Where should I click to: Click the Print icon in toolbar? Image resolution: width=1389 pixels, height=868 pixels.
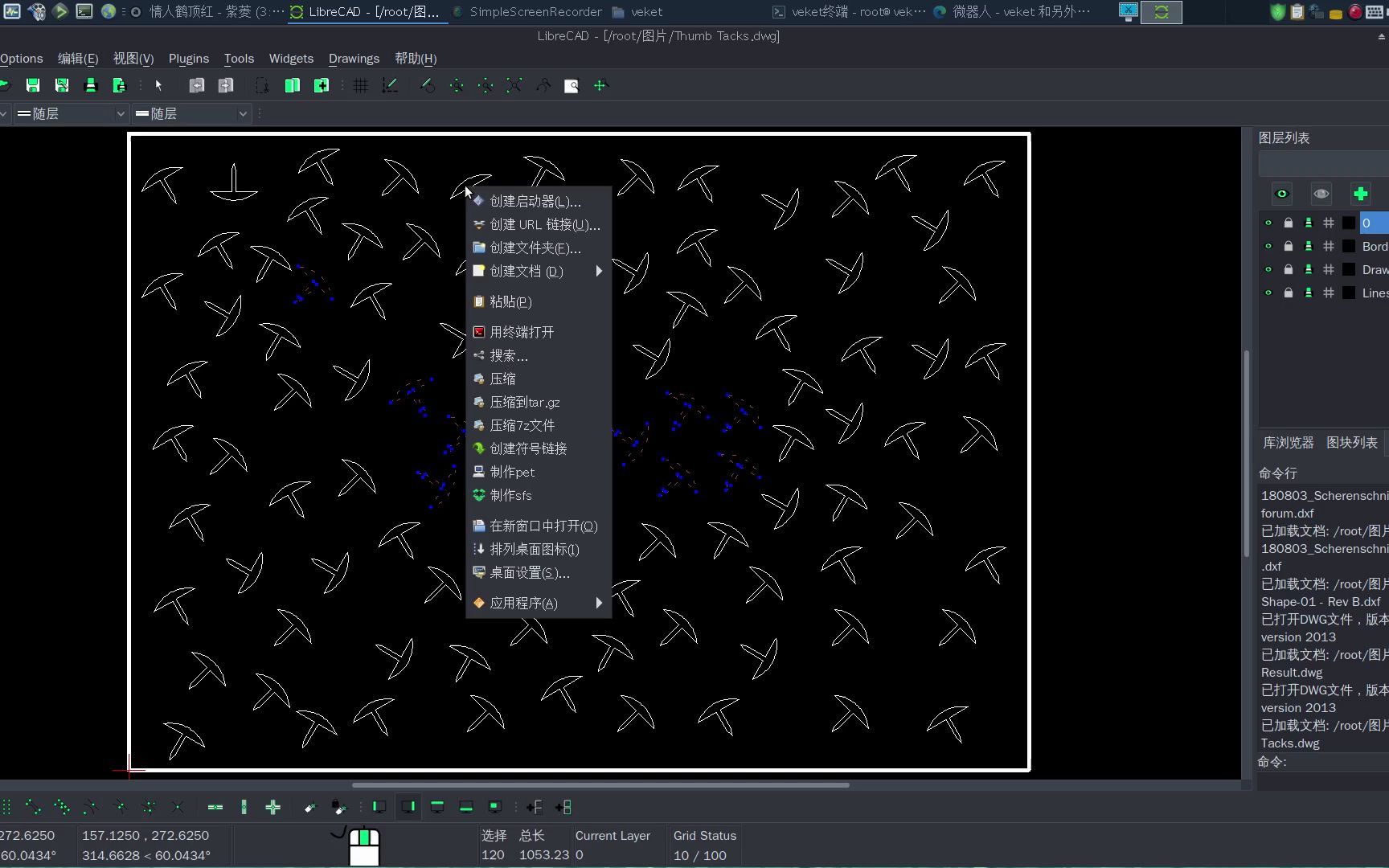pos(91,85)
